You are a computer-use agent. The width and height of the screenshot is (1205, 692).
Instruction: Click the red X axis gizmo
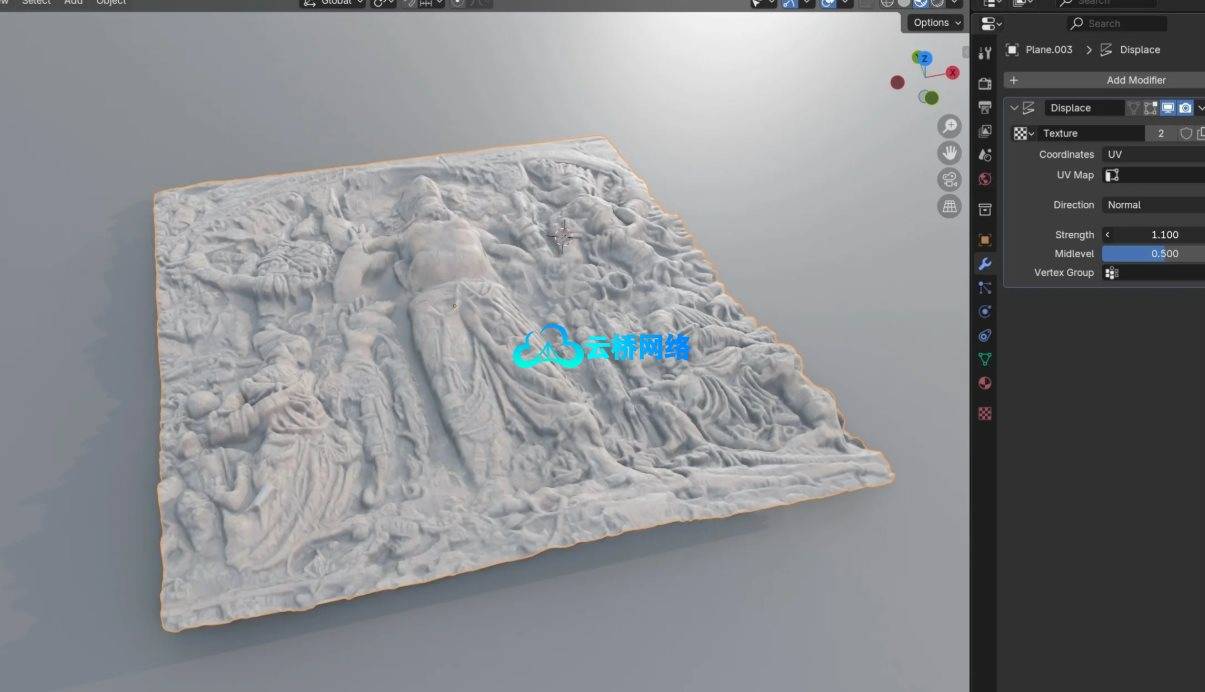coord(952,73)
